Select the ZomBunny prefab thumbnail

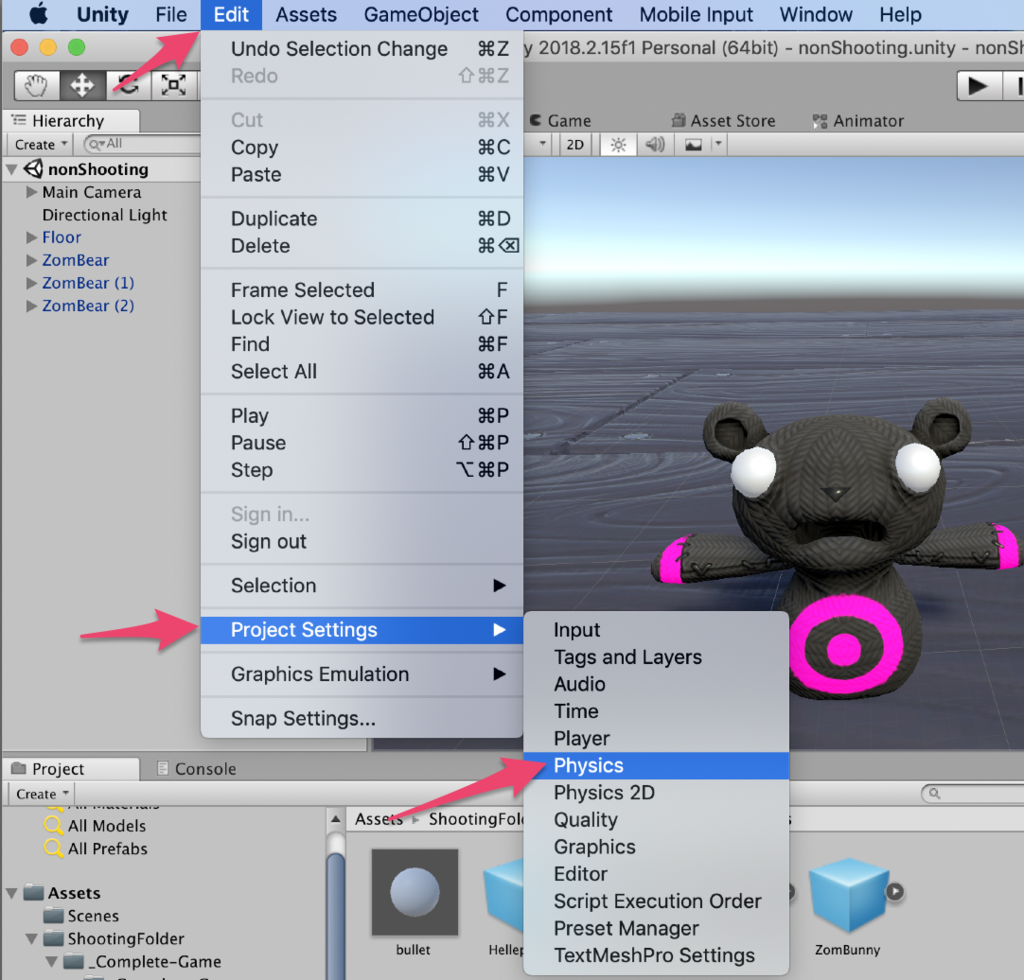point(848,894)
